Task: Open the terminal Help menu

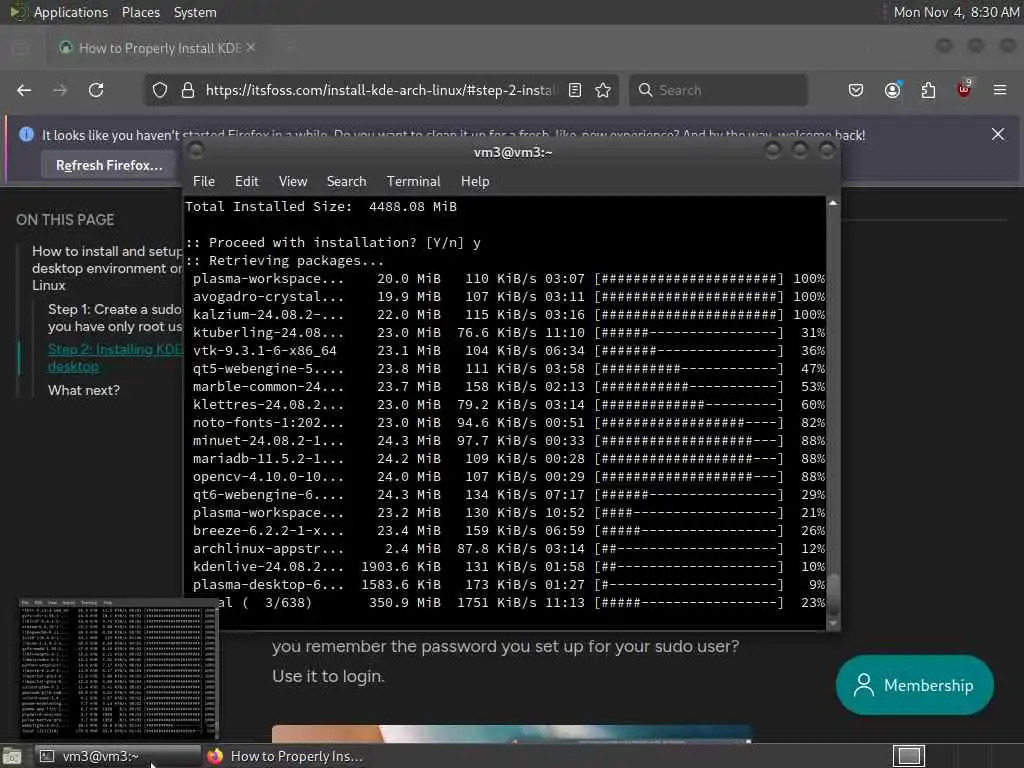Action: coord(475,182)
